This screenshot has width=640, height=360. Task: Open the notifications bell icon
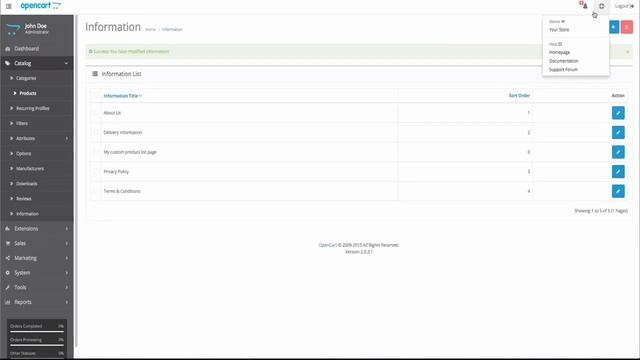[x=584, y=5]
